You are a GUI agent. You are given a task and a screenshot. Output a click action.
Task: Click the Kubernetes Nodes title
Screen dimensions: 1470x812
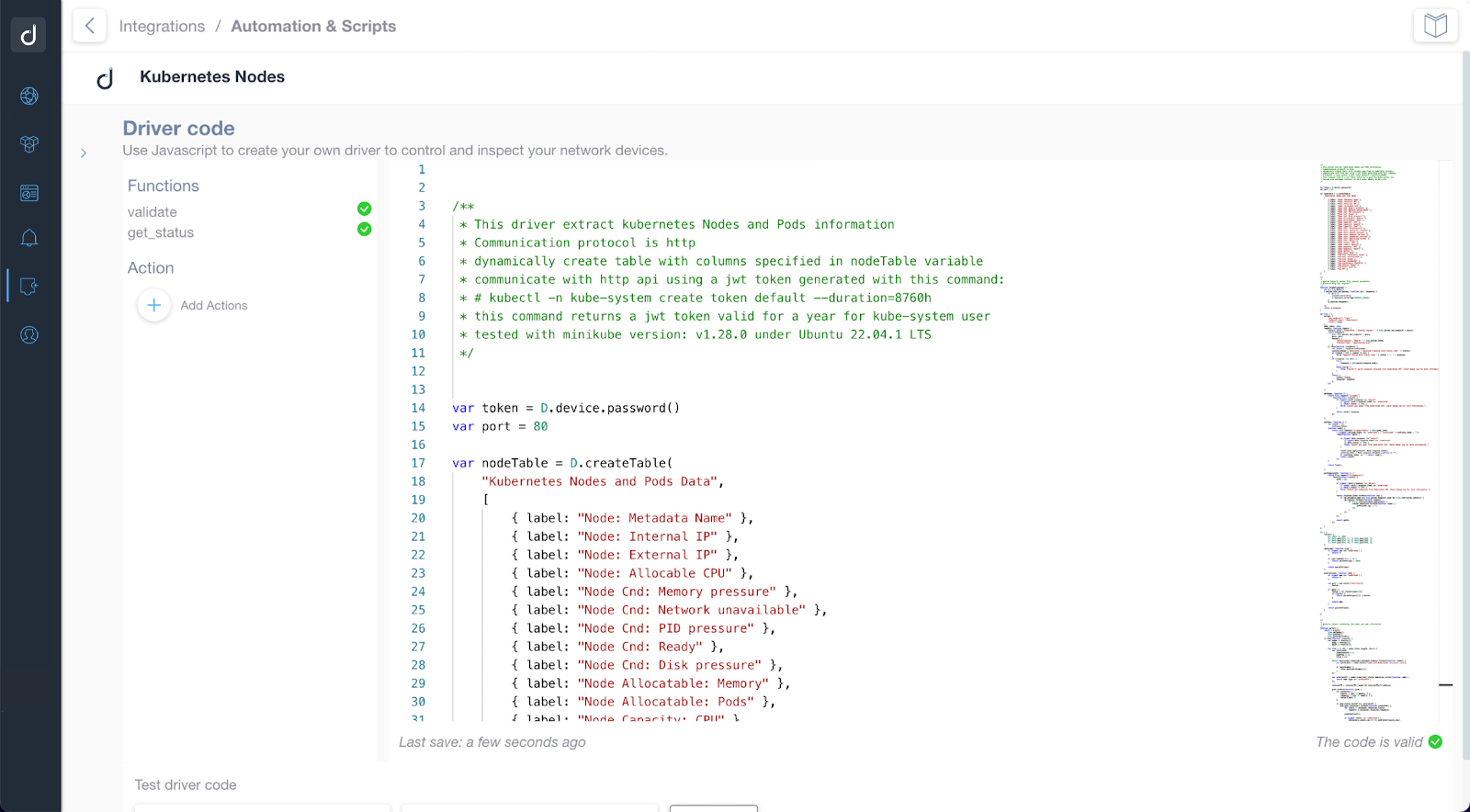212,77
